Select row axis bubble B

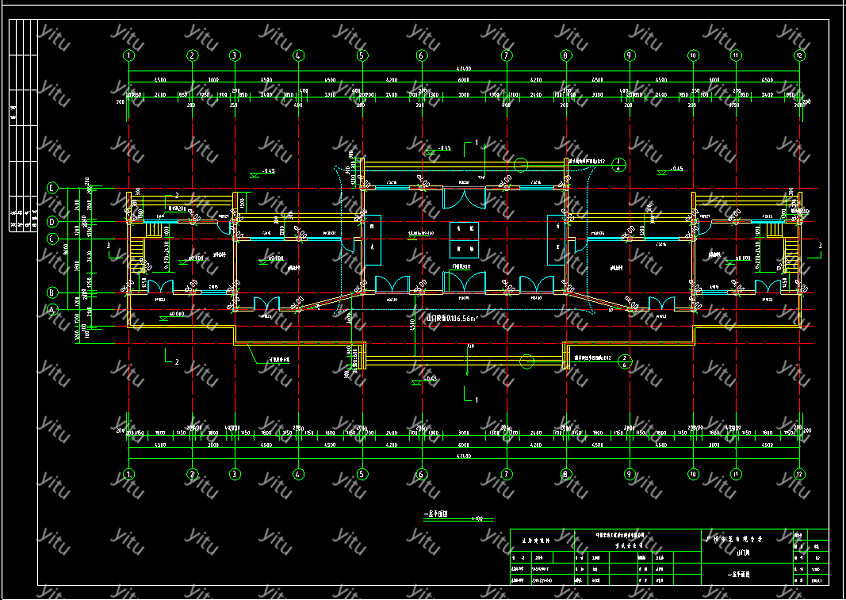52,293
